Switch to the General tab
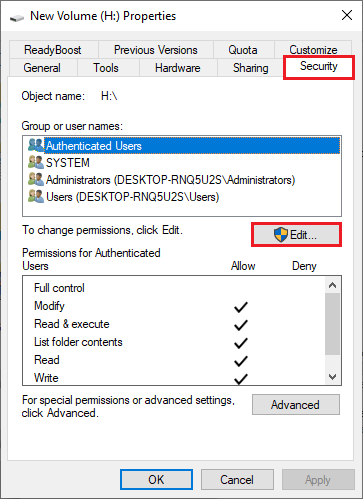 (x=42, y=68)
